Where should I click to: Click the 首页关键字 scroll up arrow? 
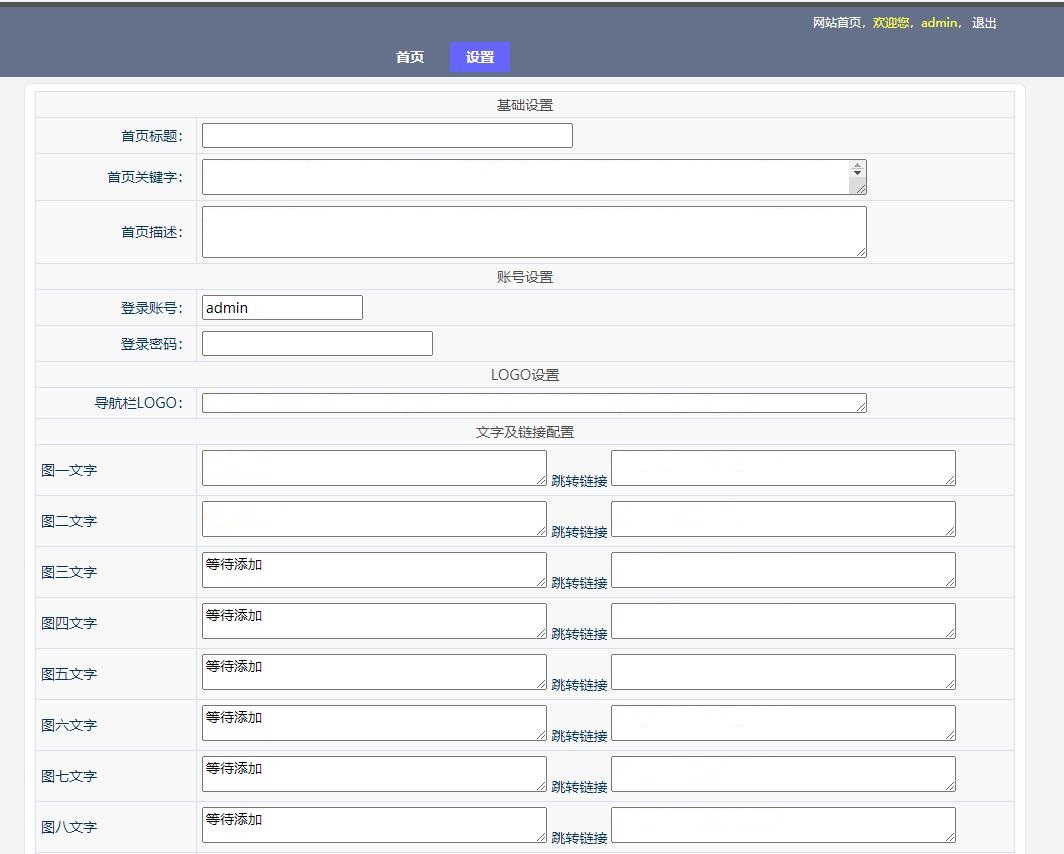pyautogui.click(x=857, y=166)
